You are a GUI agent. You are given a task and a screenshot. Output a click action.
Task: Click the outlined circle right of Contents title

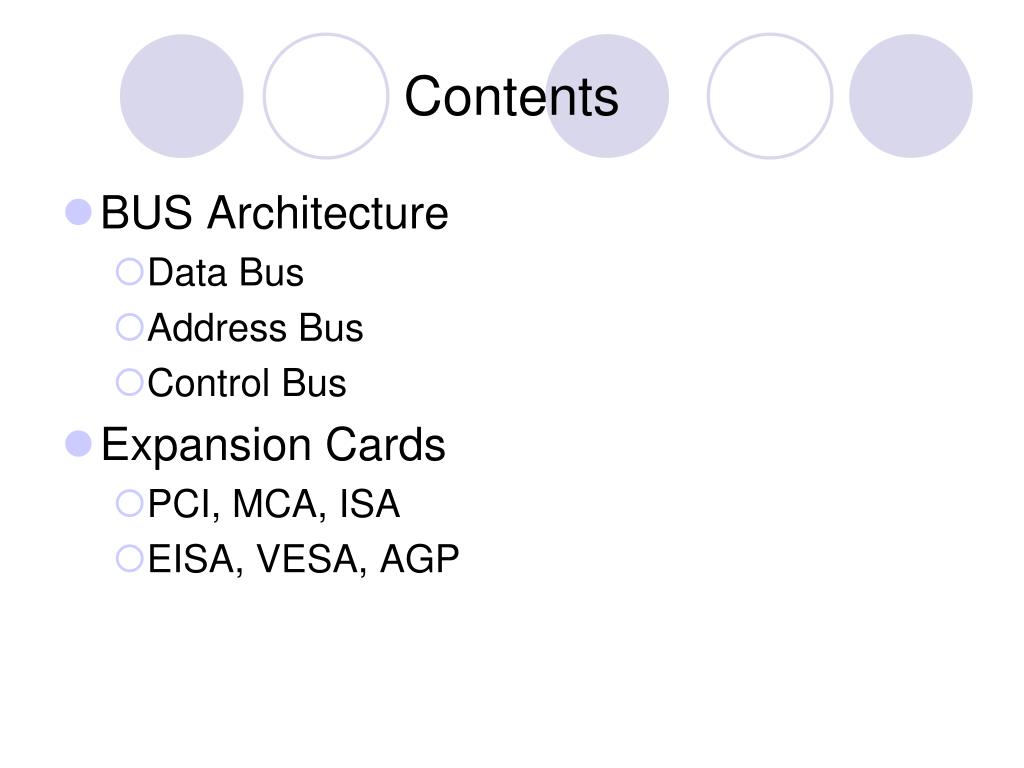point(770,96)
